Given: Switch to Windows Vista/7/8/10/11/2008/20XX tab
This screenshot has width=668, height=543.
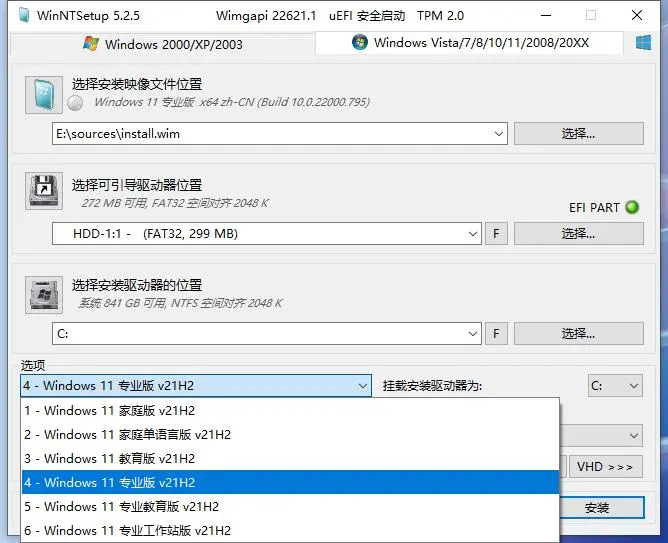Looking at the screenshot, I should point(470,43).
